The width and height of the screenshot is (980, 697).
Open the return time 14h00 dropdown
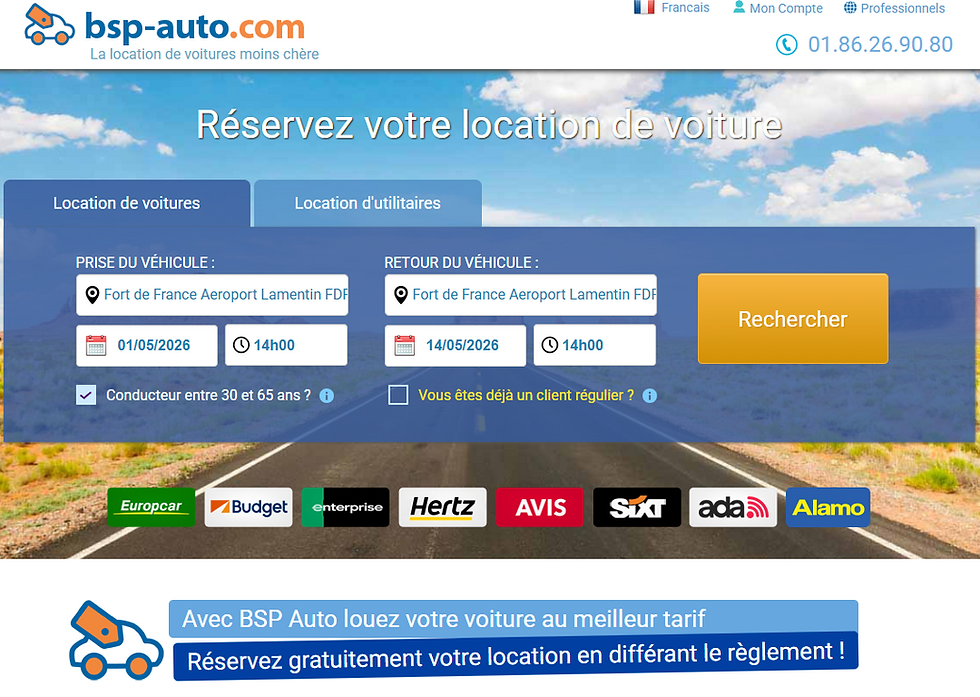[x=595, y=345]
